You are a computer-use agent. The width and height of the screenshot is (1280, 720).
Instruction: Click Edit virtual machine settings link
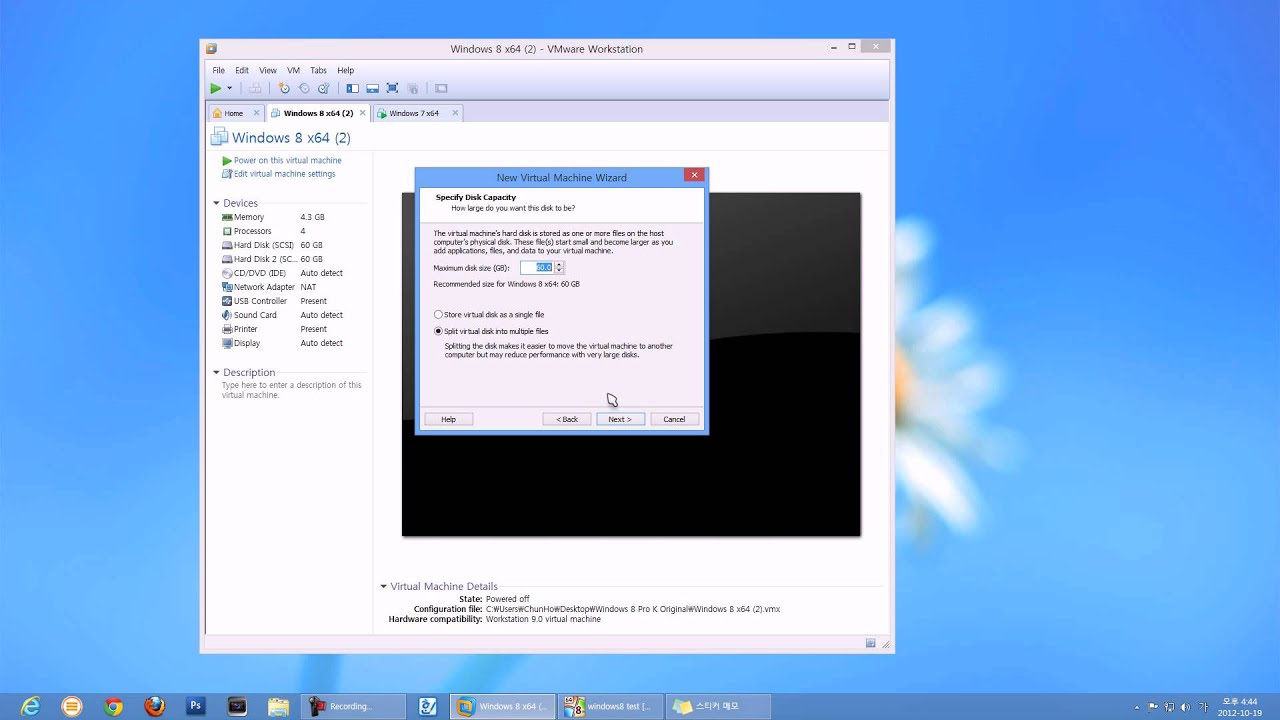coord(284,174)
